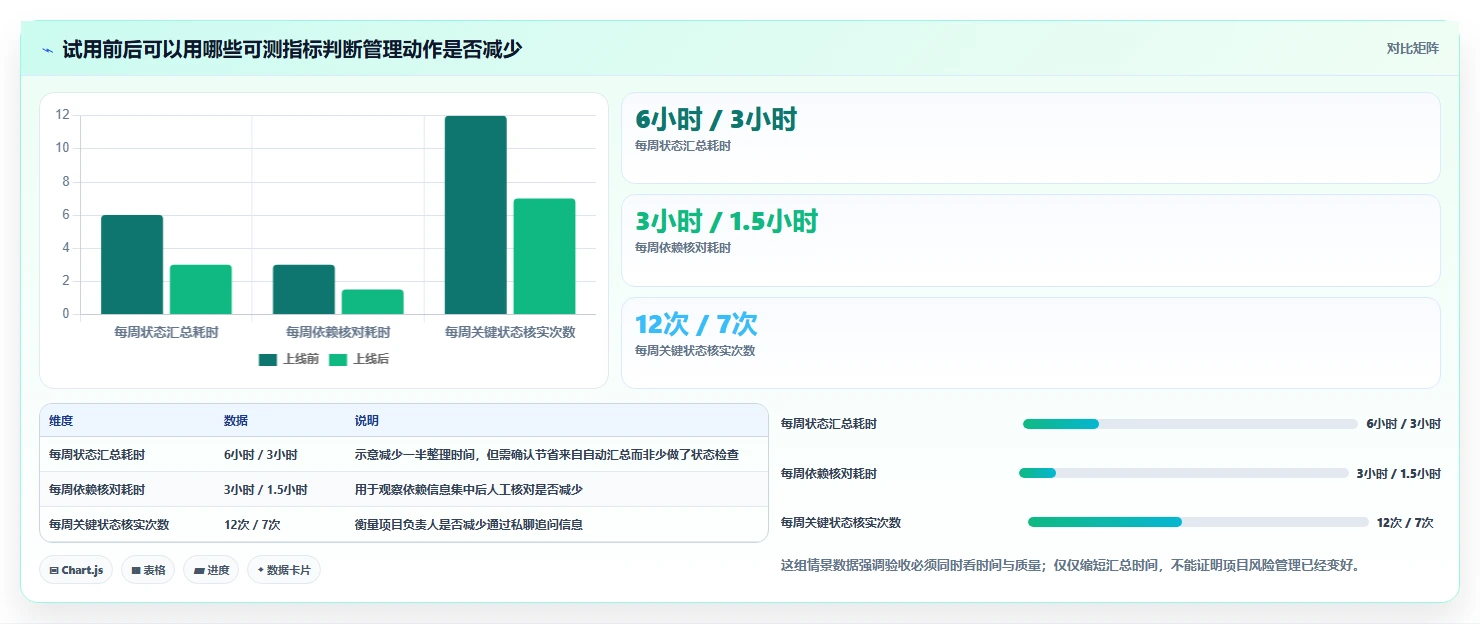The height and width of the screenshot is (624, 1480).
Task: Click the 每周状态汇总耗时 chart axis label
Action: point(166,332)
